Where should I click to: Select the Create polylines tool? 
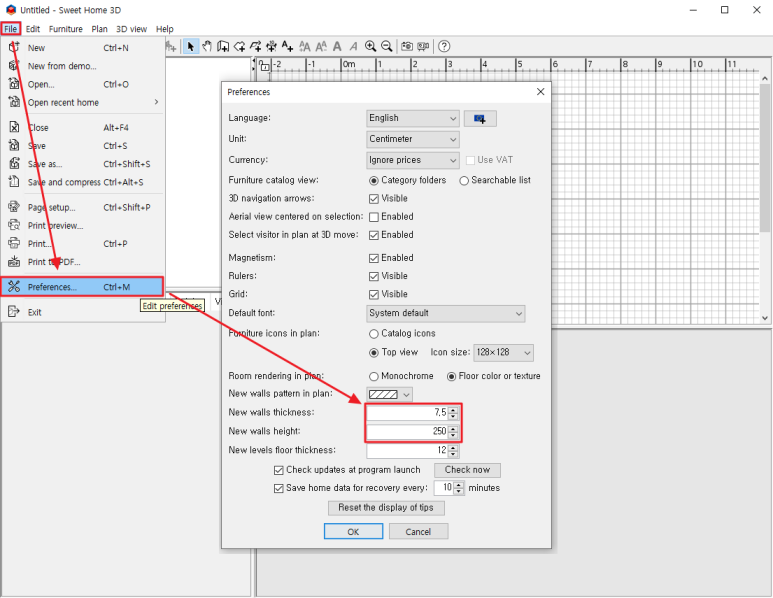coord(255,46)
